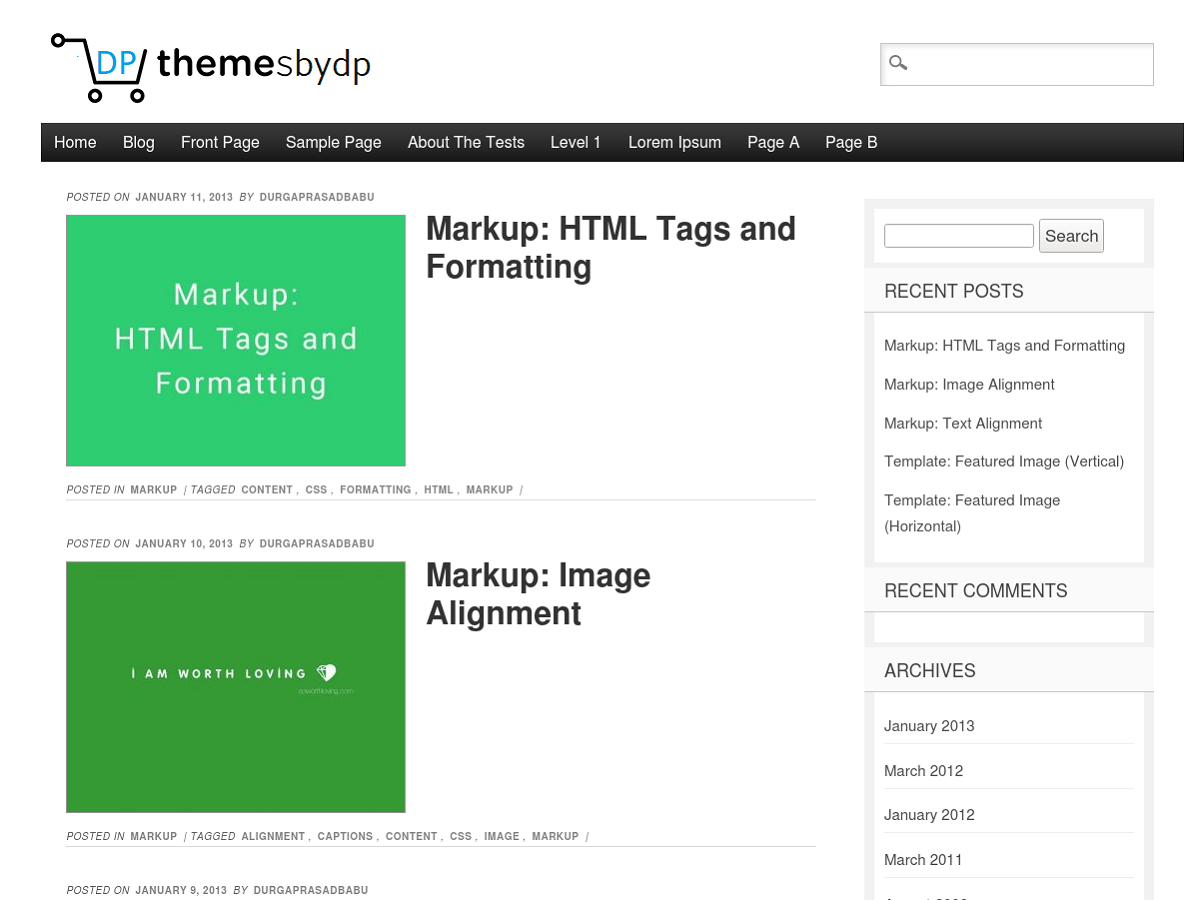Select About The Tests in navigation

(x=465, y=142)
